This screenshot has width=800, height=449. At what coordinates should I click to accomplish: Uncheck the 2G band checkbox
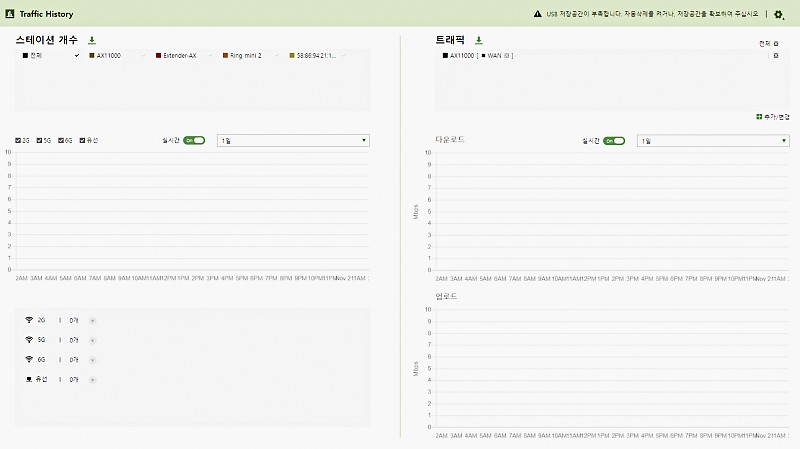[18, 140]
